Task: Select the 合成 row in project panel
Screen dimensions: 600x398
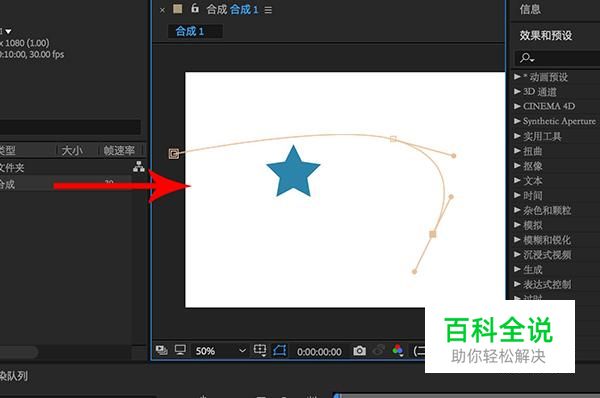Action: pyautogui.click(x=66, y=184)
